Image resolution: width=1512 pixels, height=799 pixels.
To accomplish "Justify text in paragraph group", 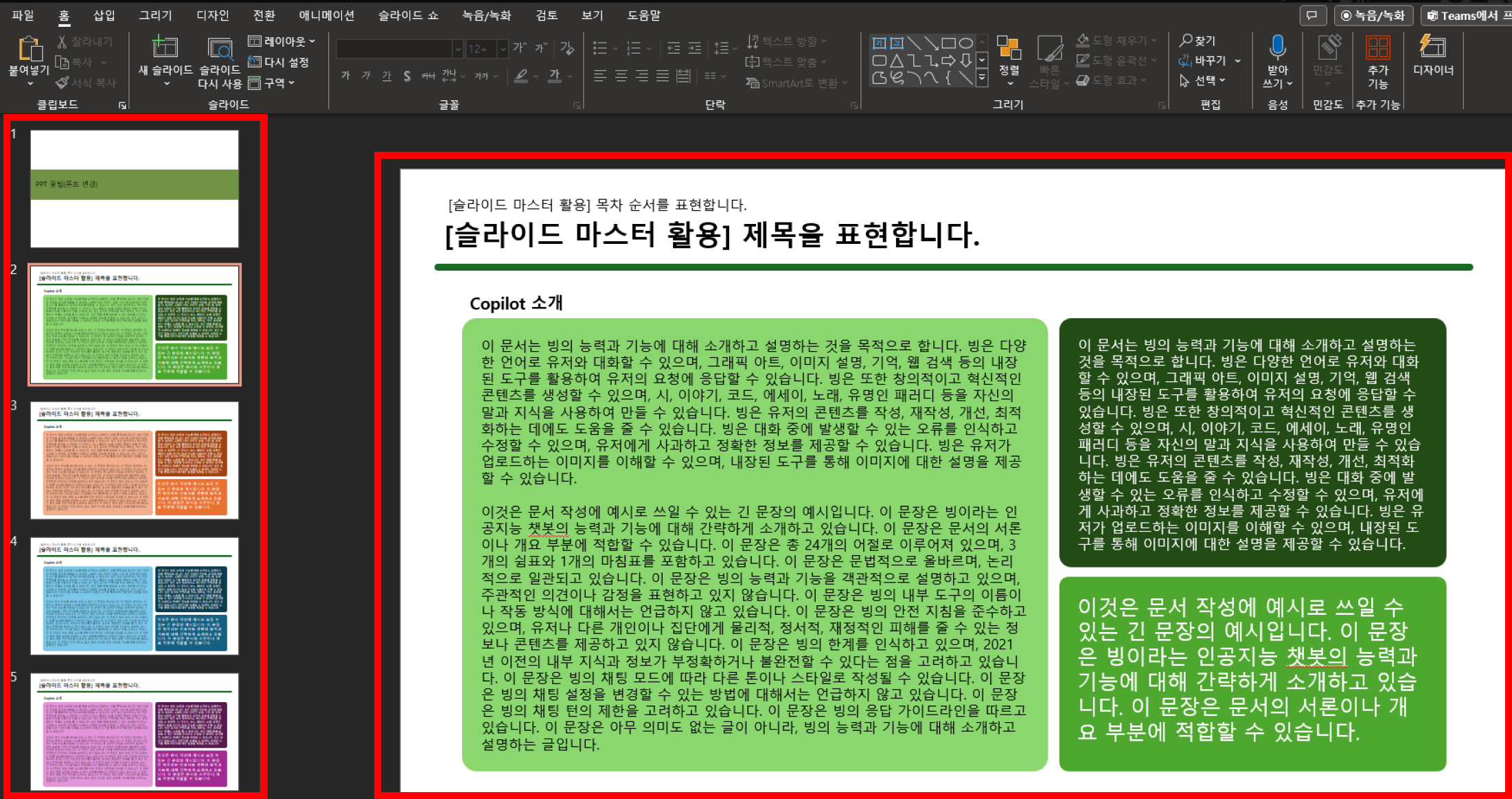I will tap(662, 76).
